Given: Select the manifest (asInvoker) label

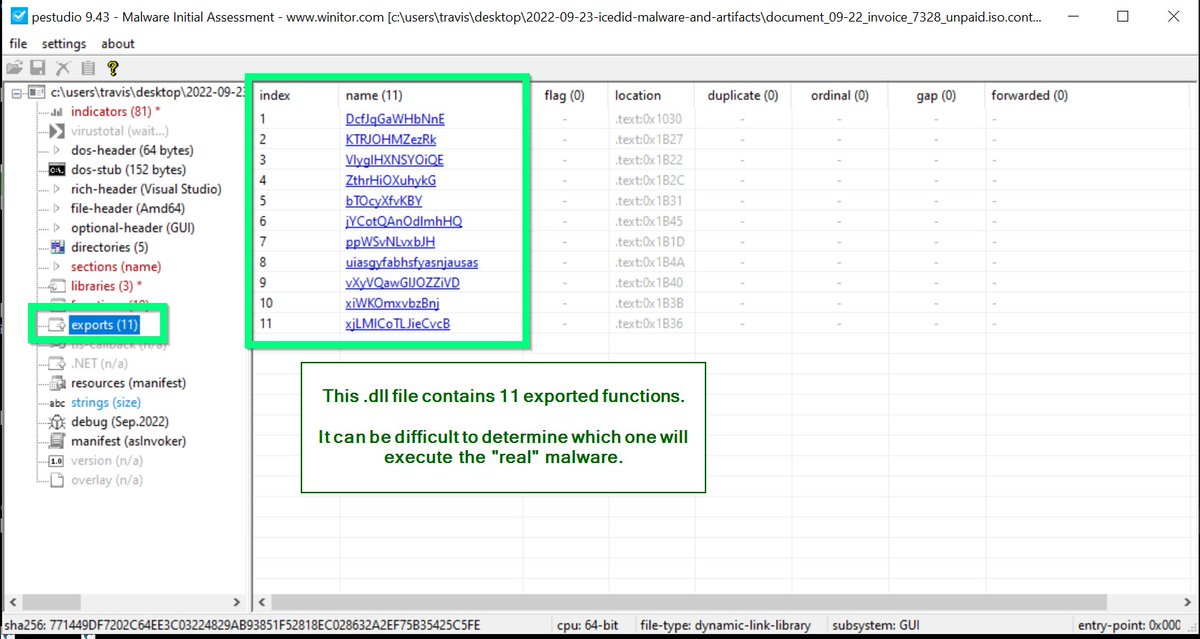Looking at the screenshot, I should 128,441.
